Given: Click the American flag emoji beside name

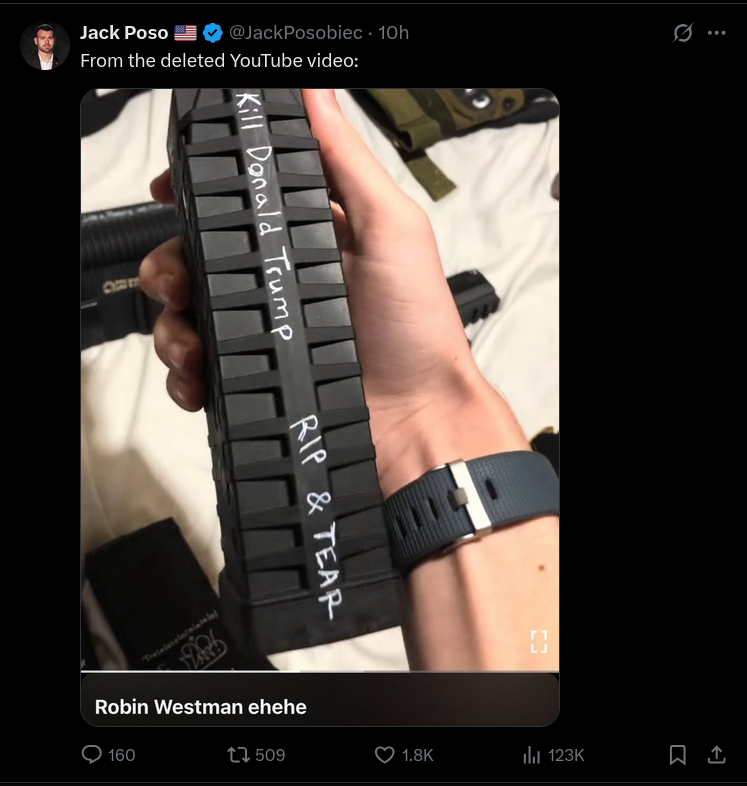Looking at the screenshot, I should coord(185,33).
